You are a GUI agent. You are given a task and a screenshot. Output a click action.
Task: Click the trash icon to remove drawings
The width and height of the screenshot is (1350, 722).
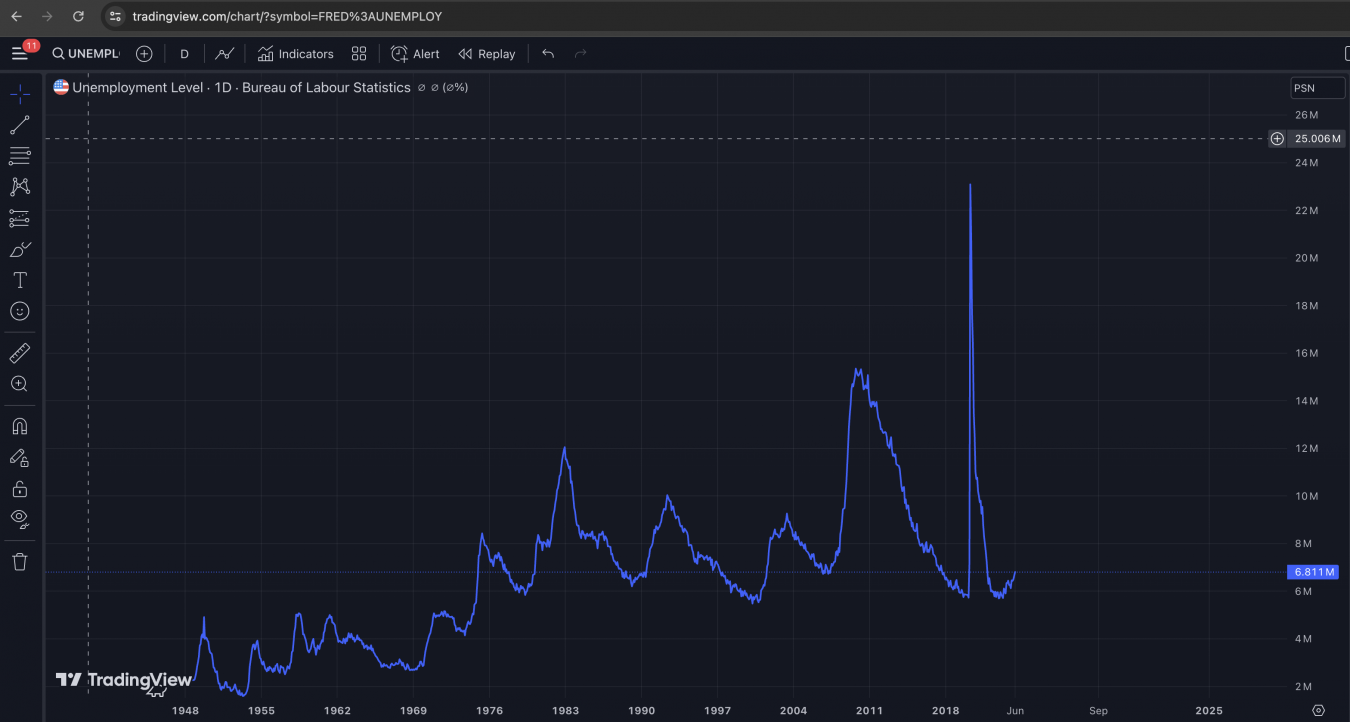click(x=20, y=561)
